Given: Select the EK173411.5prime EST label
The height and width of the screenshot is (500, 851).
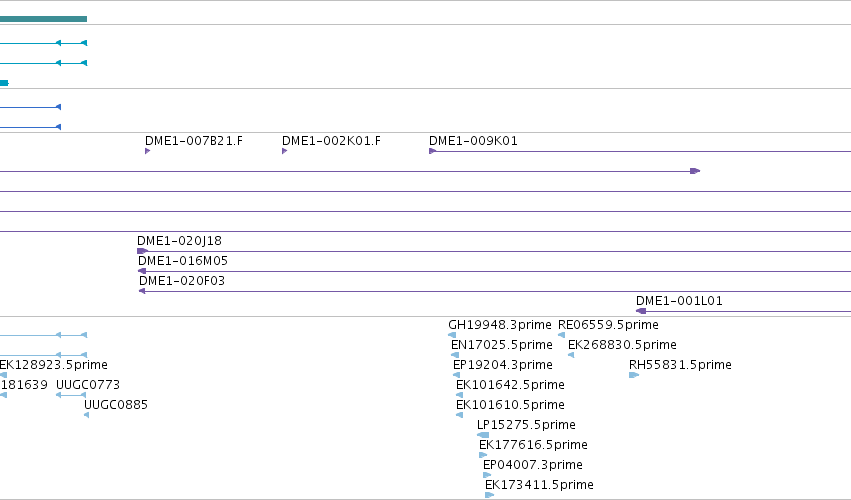Looking at the screenshot, I should click(539, 485).
